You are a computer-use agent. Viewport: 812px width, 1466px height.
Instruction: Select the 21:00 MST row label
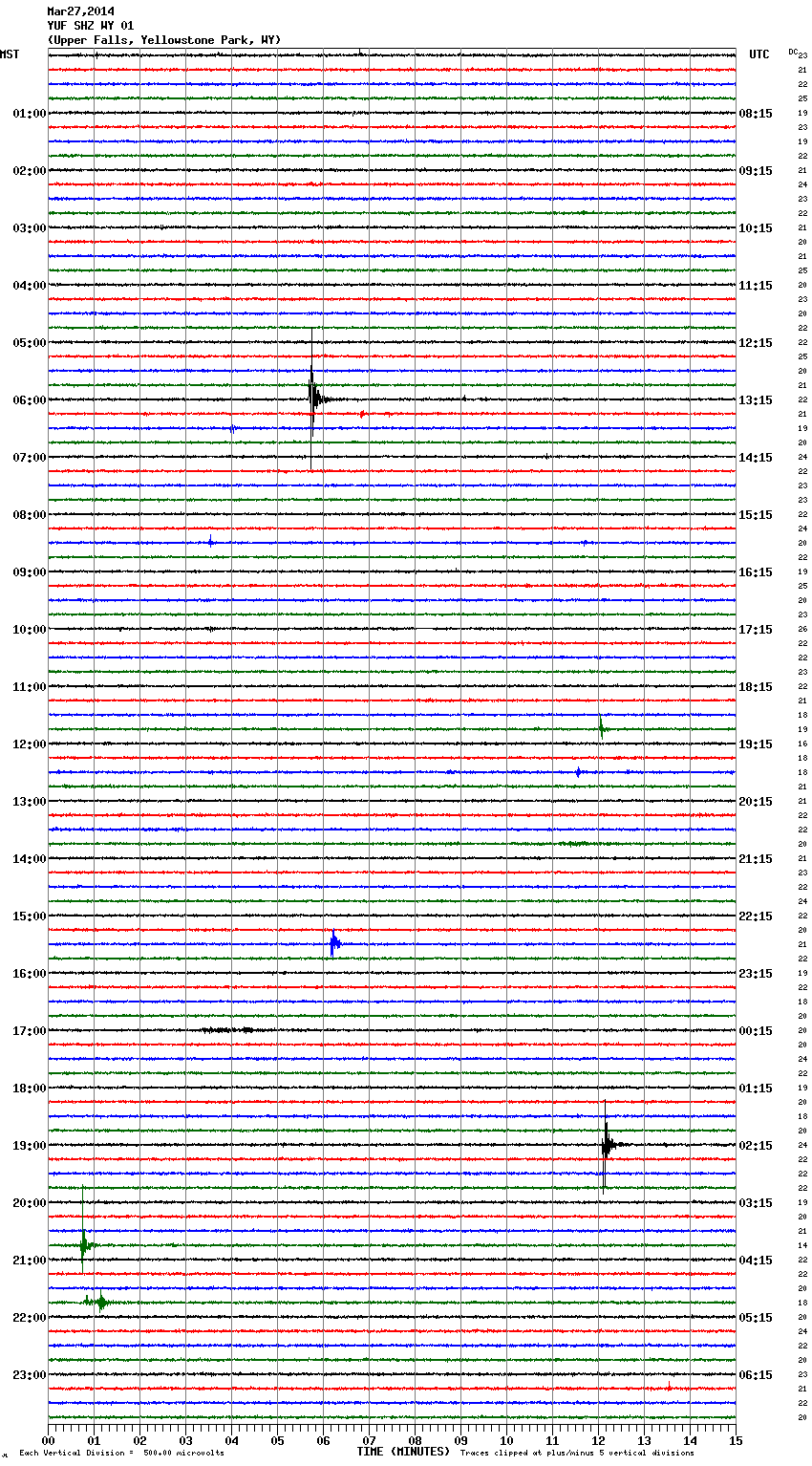coord(30,1261)
